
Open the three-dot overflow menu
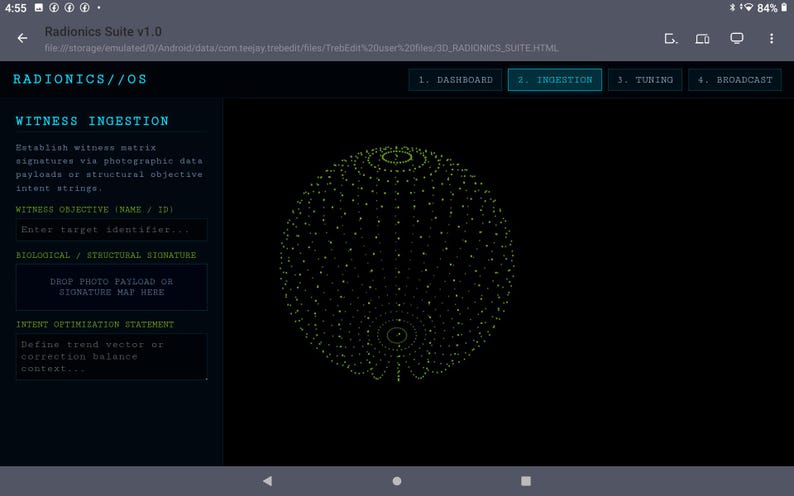[x=771, y=38]
